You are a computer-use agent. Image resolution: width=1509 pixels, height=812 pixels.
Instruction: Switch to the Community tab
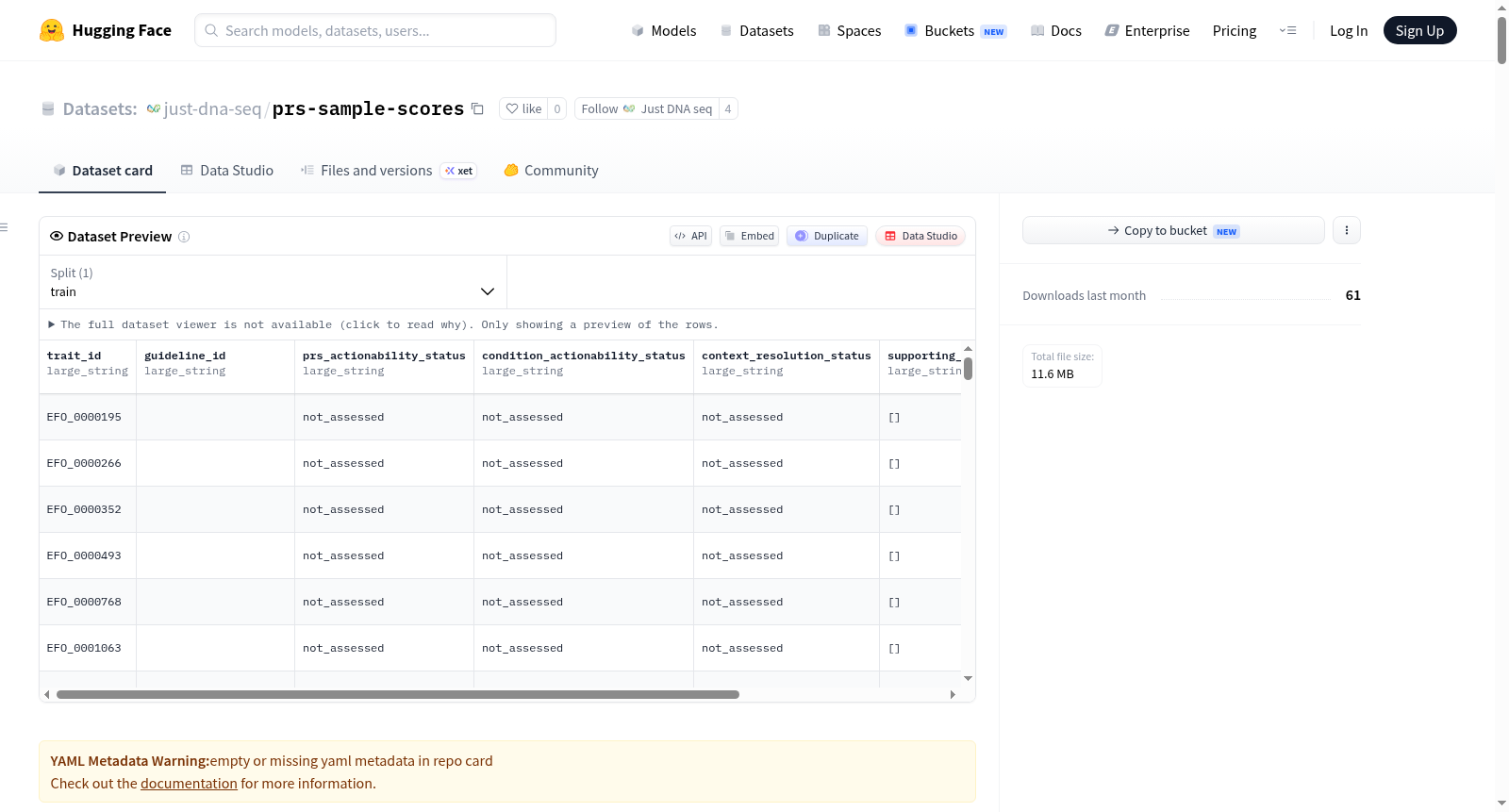[551, 170]
